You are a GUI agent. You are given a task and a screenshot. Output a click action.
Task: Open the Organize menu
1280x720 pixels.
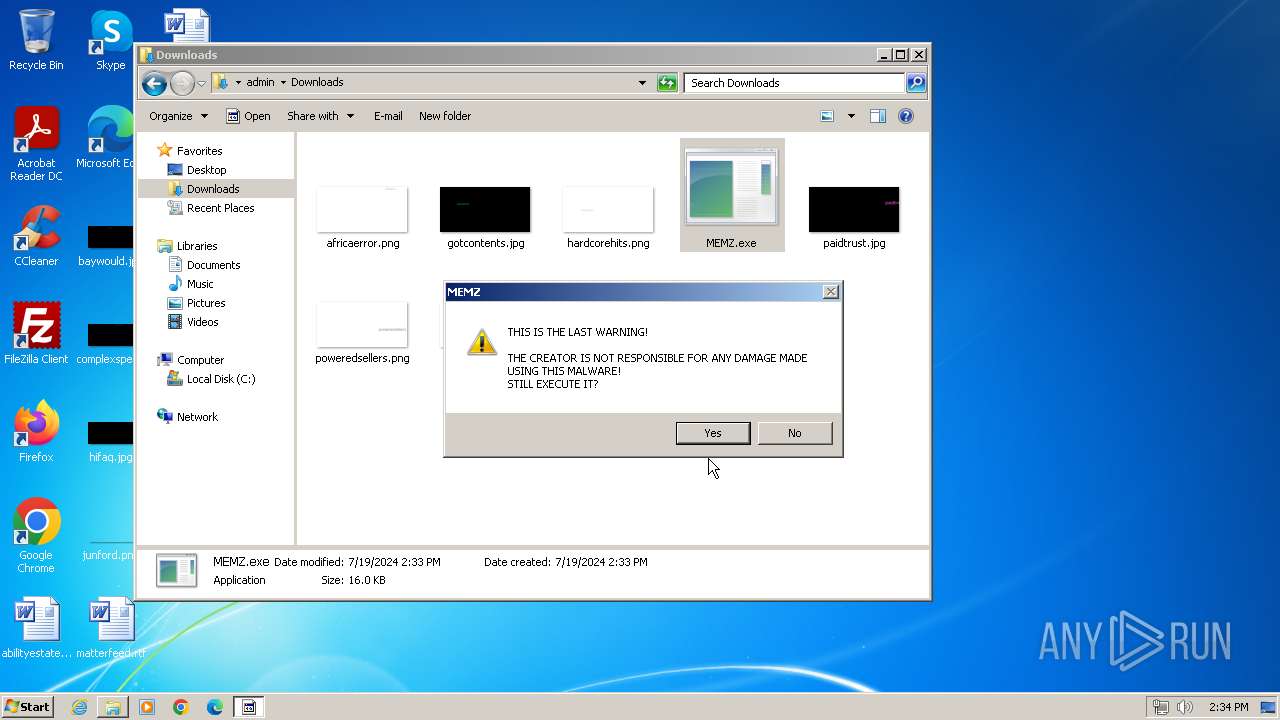[178, 116]
